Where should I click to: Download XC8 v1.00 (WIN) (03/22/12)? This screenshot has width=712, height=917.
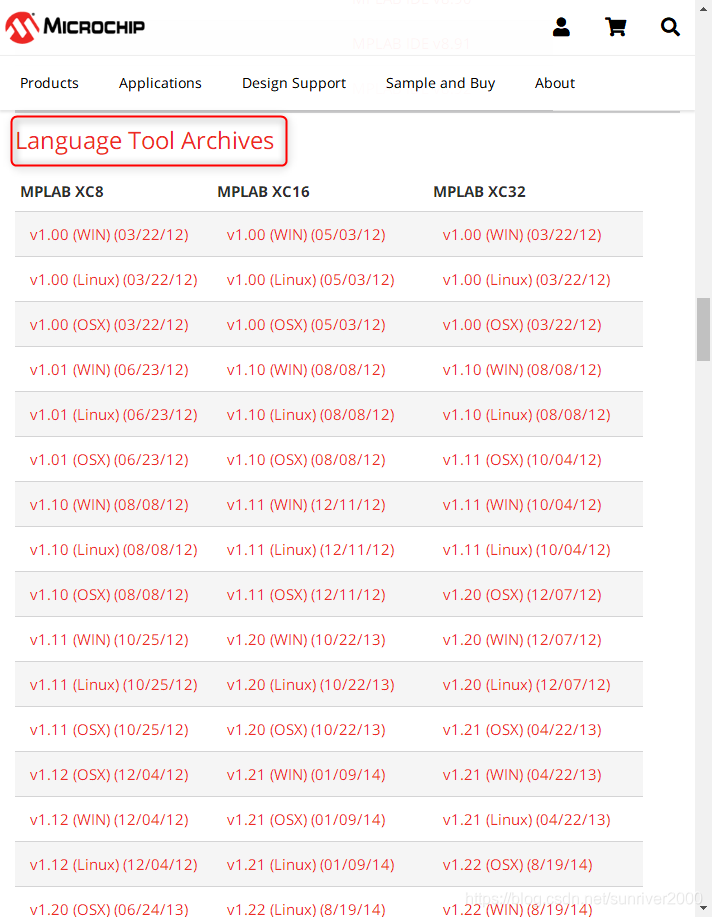(x=109, y=235)
